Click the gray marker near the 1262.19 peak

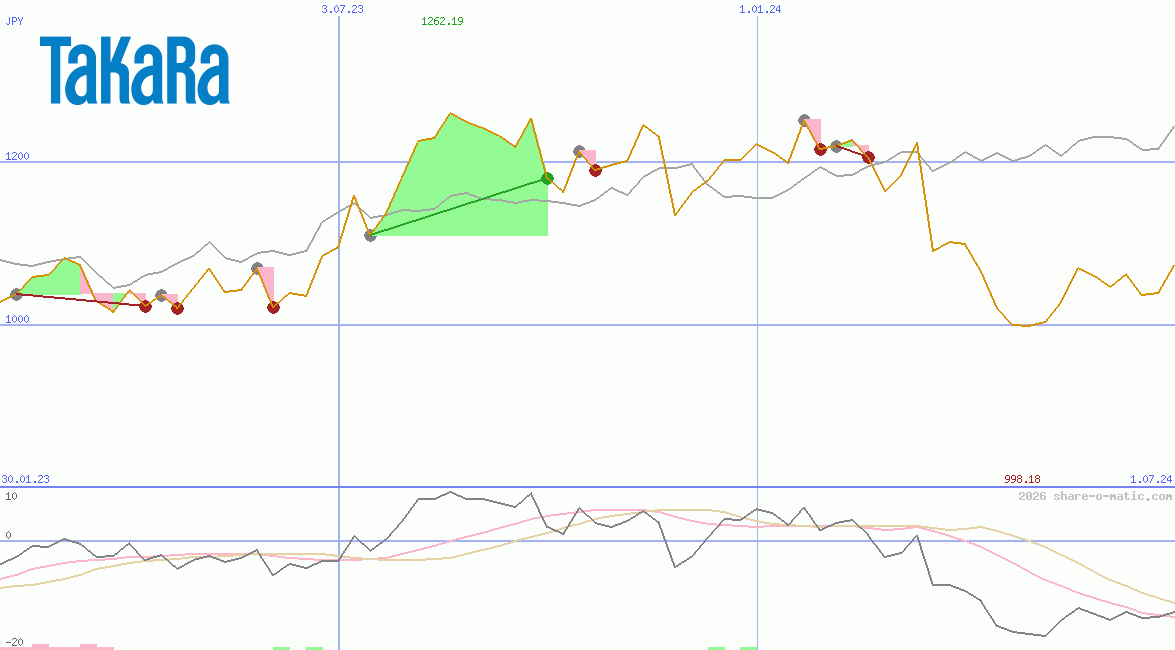[578, 151]
